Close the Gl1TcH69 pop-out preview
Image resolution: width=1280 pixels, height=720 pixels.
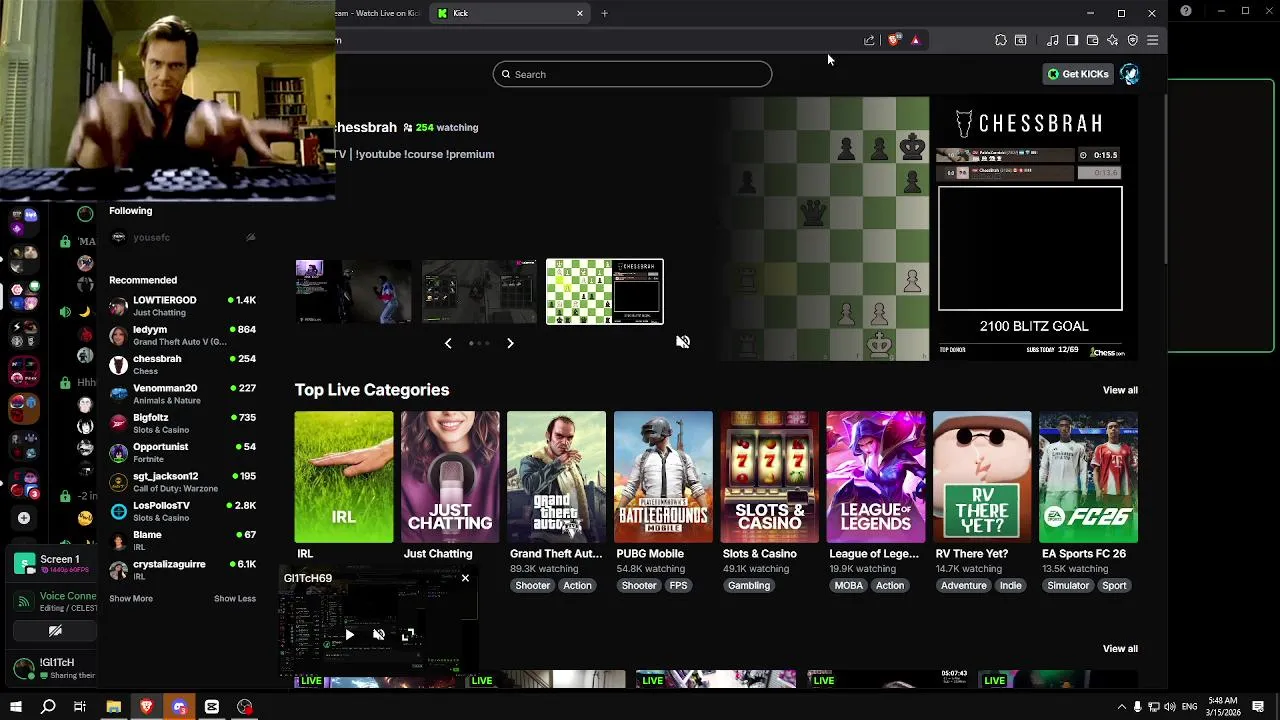465,578
